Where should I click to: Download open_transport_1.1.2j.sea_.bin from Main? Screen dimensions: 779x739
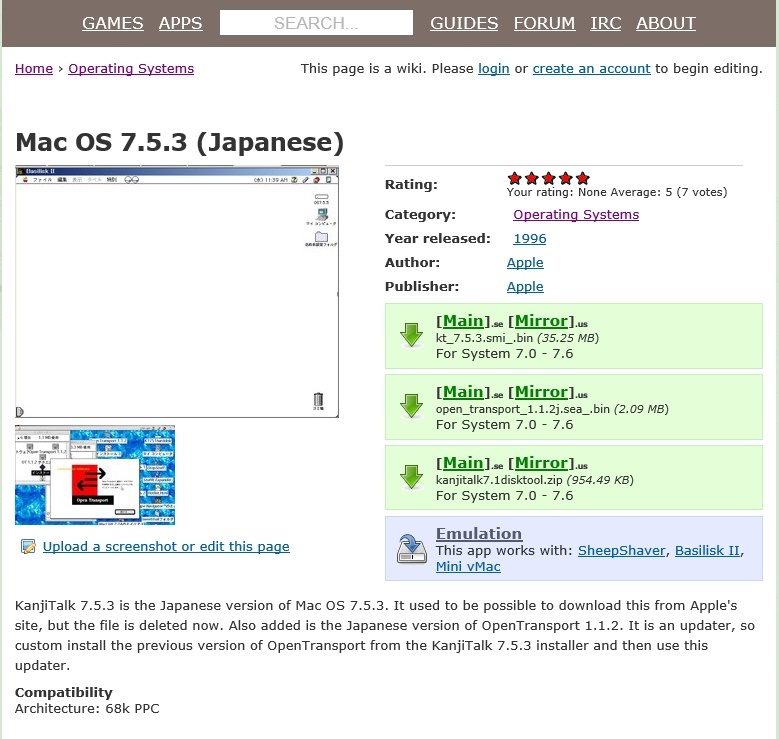tap(463, 392)
